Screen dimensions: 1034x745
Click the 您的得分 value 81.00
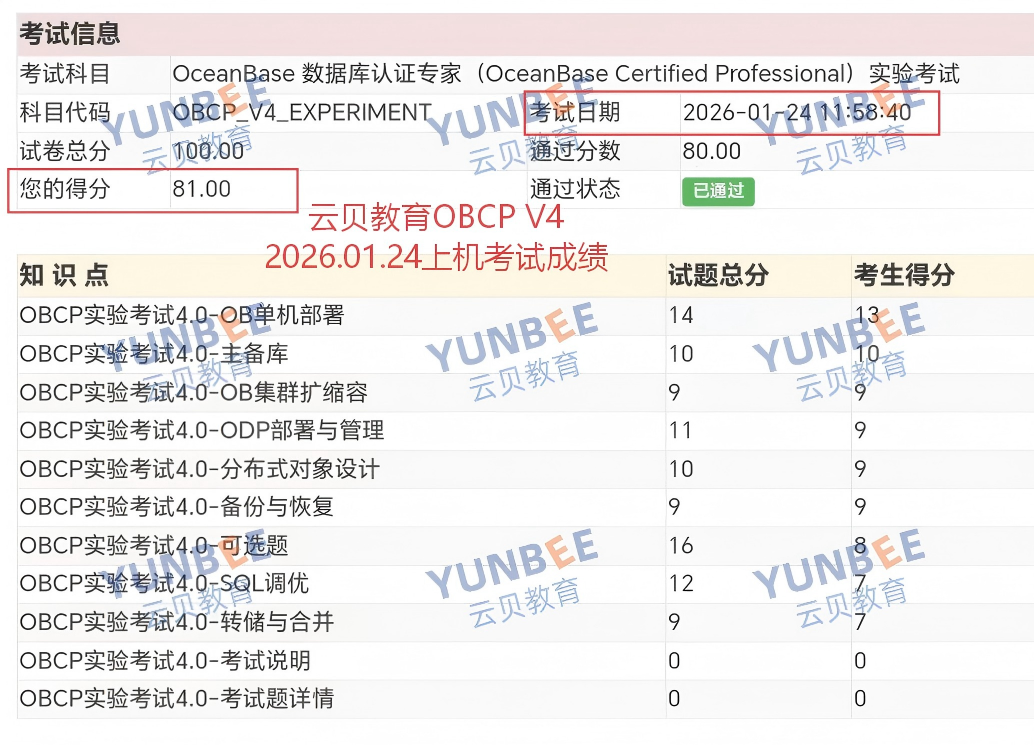[x=202, y=189]
